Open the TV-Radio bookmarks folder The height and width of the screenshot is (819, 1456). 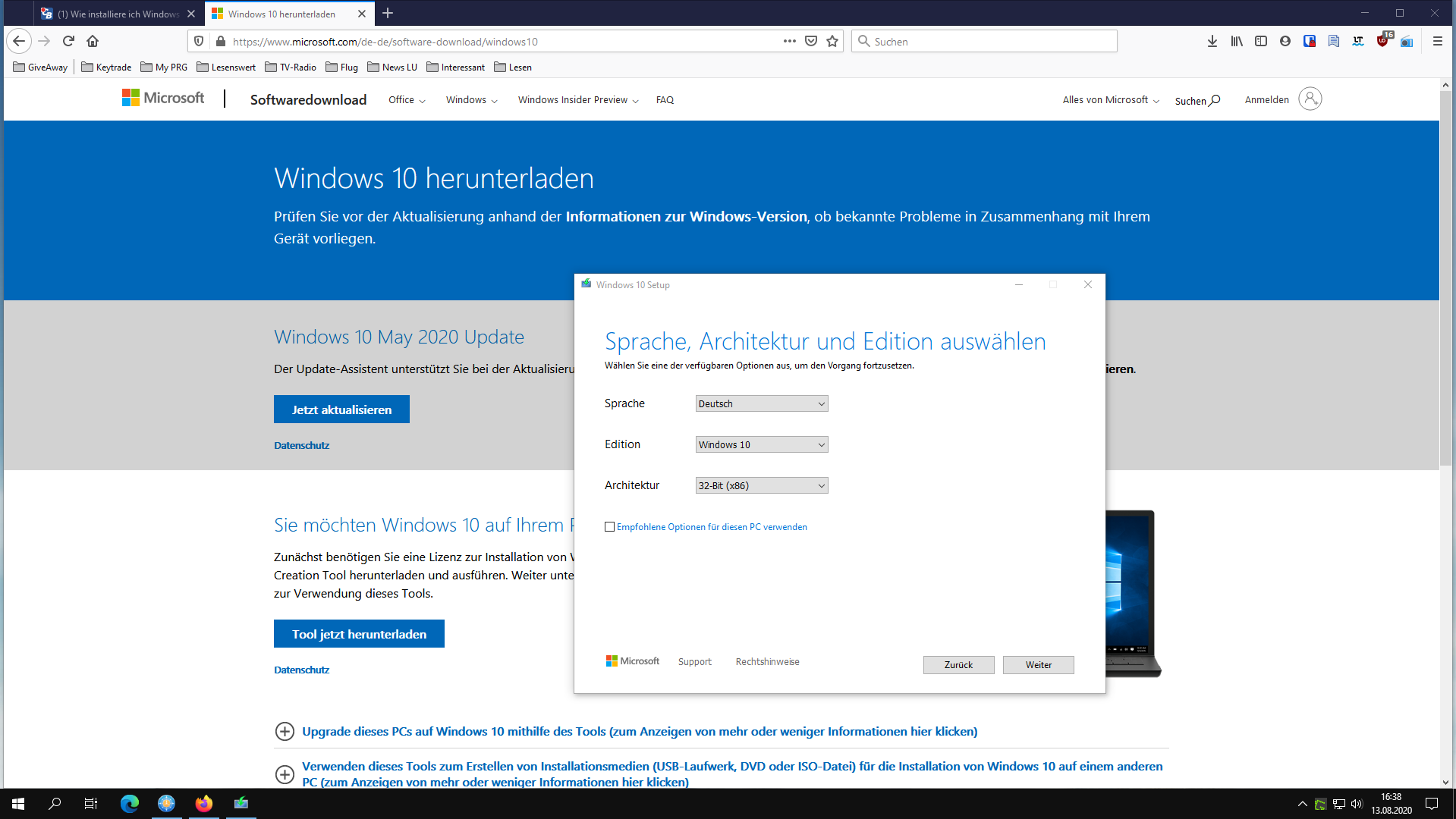point(291,67)
